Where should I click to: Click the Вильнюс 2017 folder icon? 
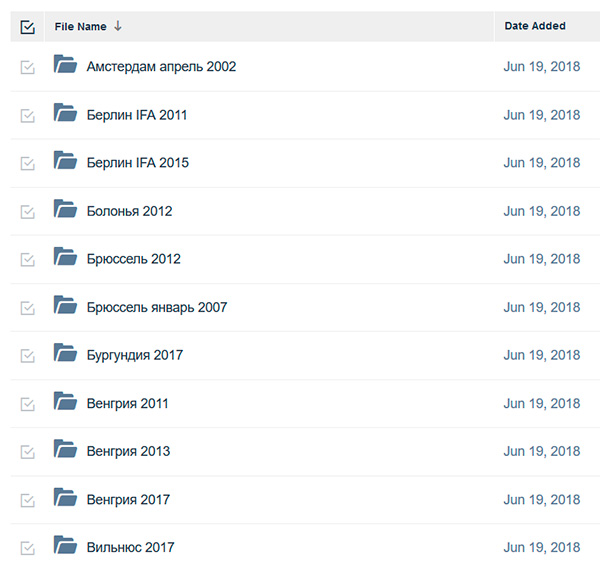[65, 546]
